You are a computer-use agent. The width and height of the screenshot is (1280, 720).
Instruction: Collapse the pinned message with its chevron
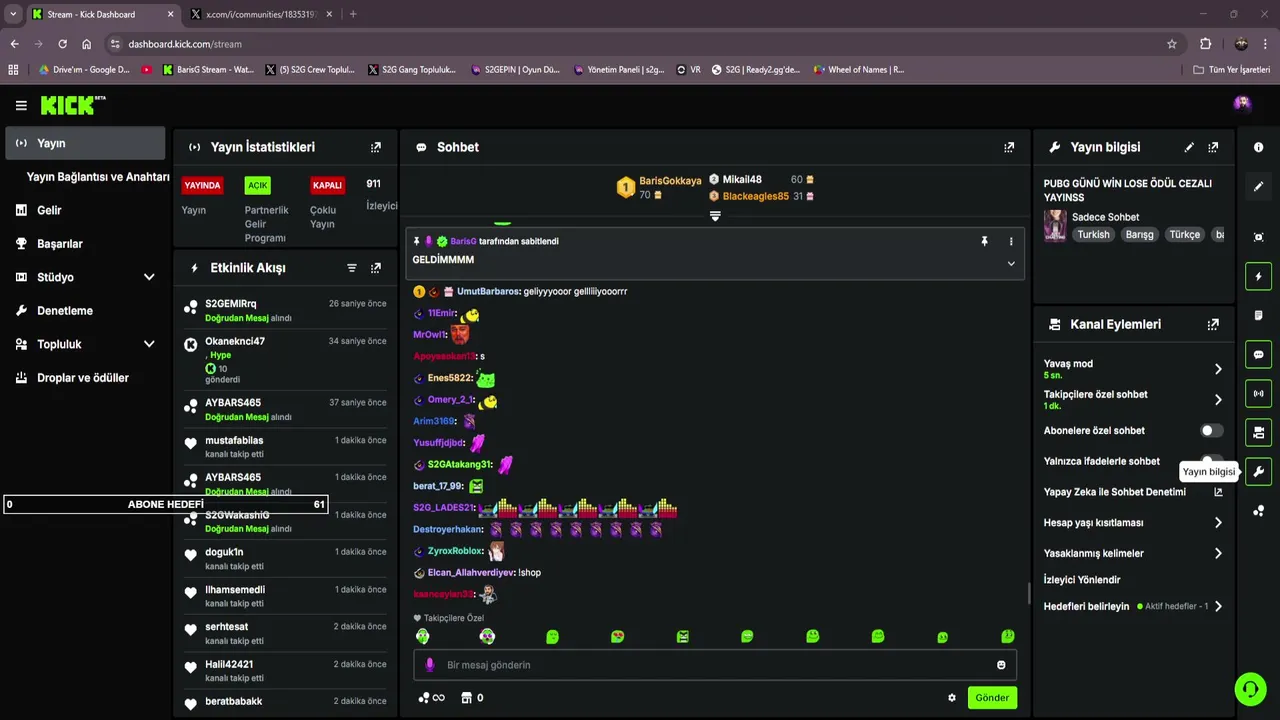[x=1011, y=264]
